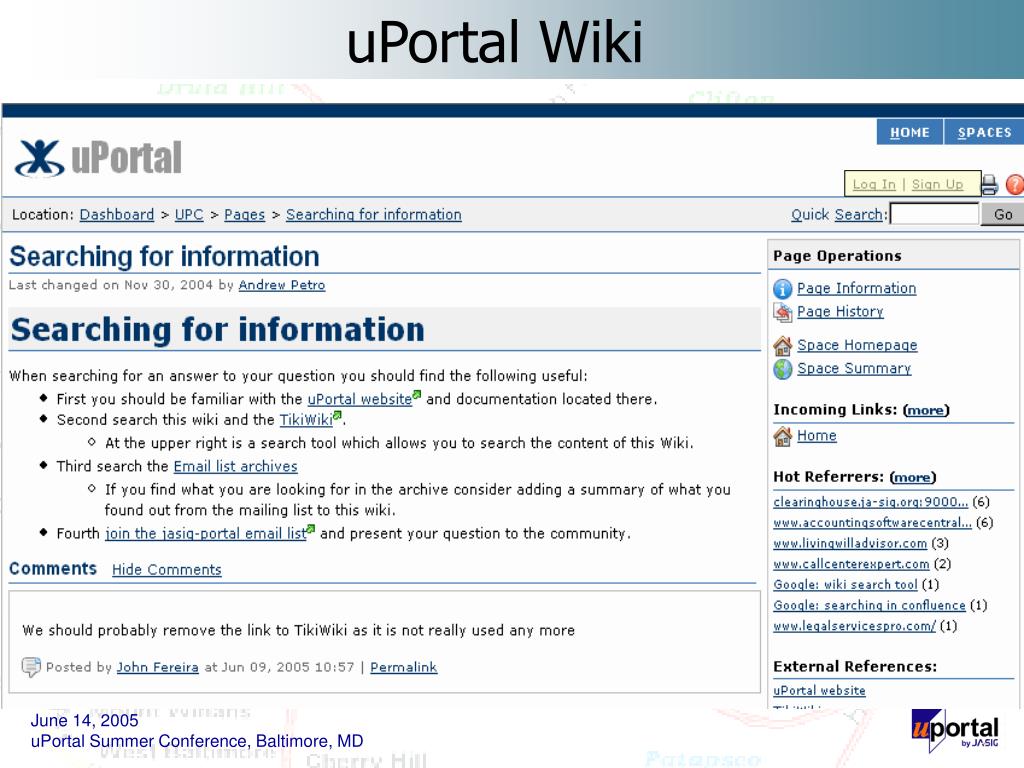Go to UPC in breadcrumb
1024x768 pixels.
189,215
